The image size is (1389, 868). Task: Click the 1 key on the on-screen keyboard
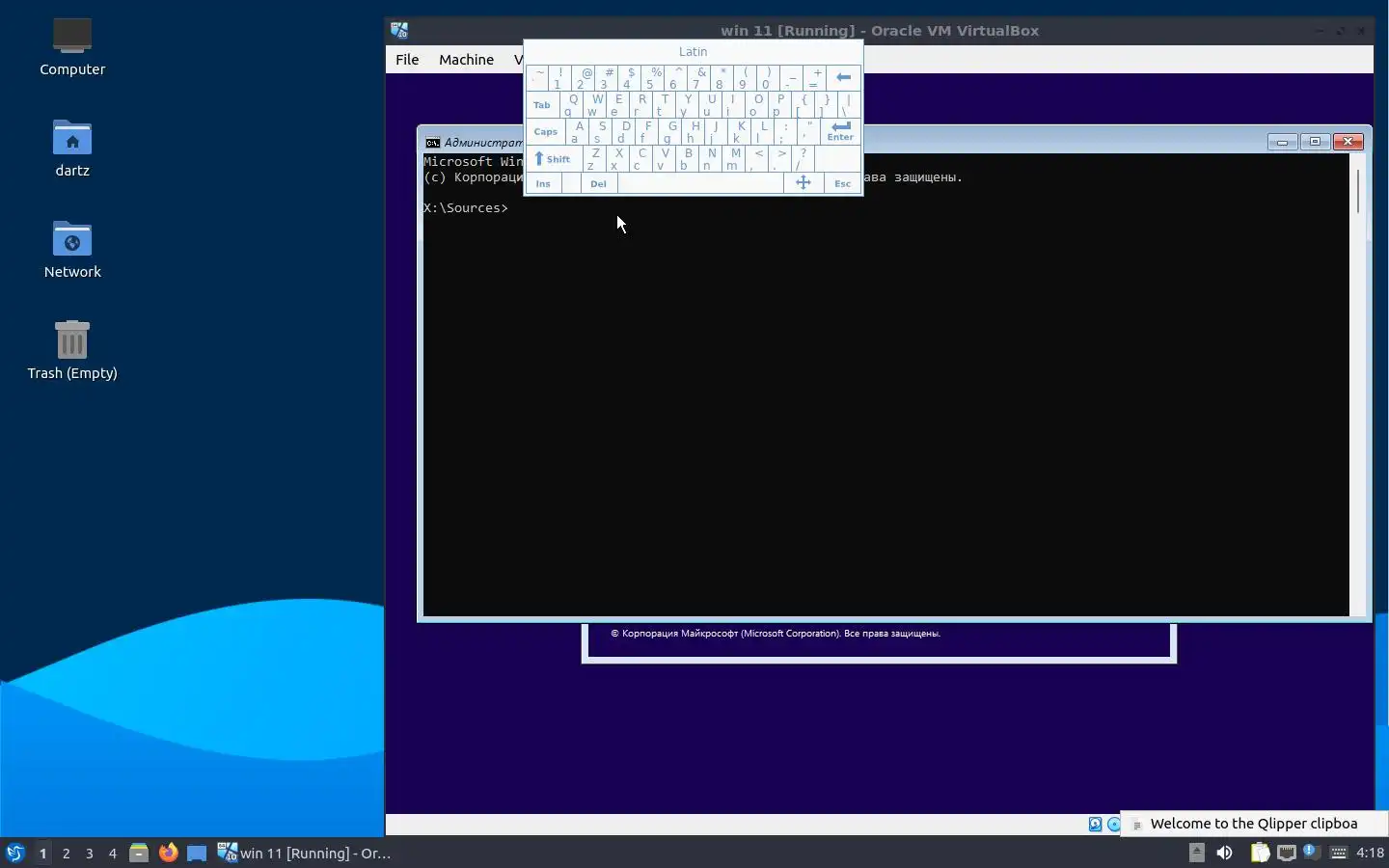coord(558,77)
